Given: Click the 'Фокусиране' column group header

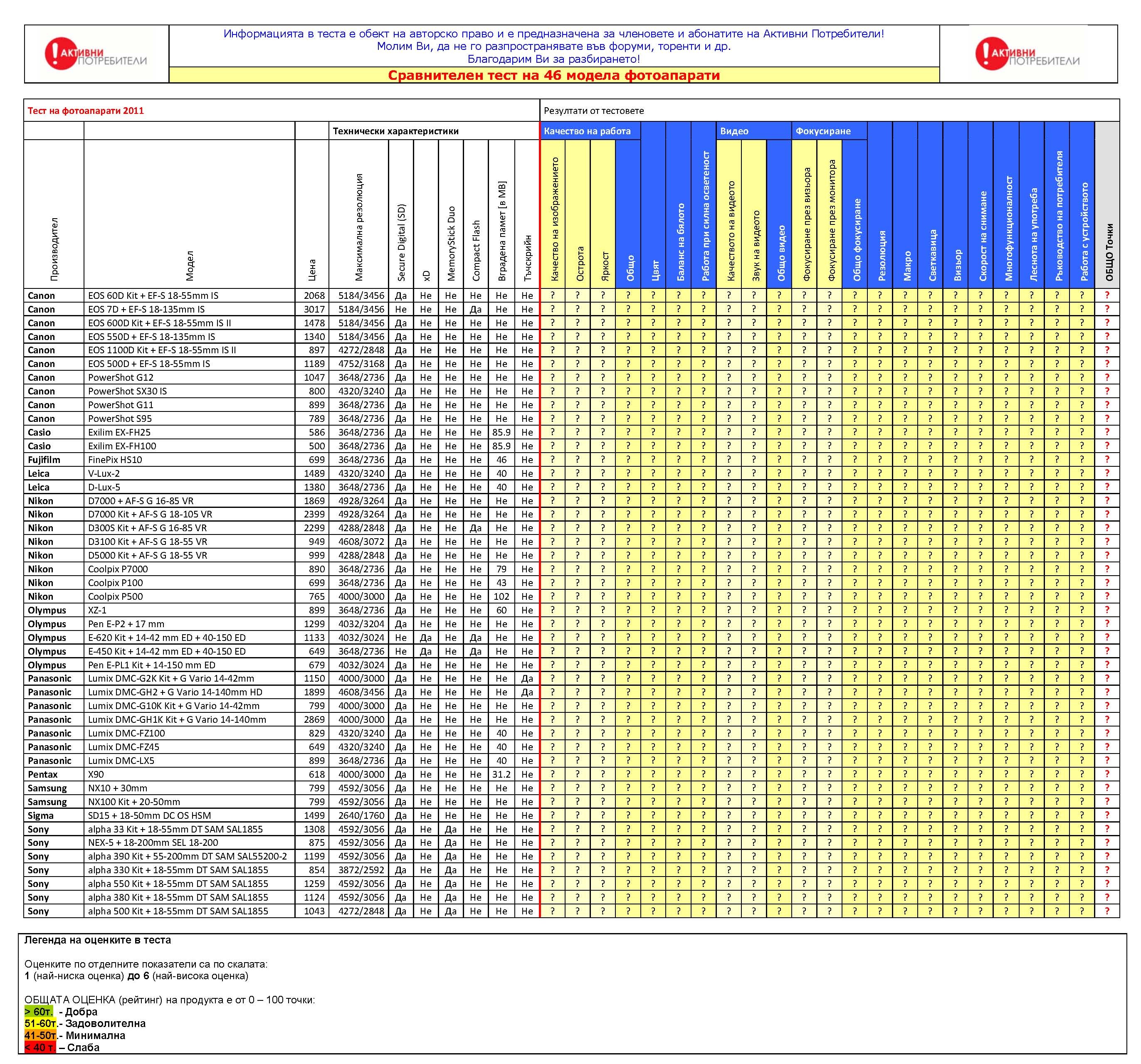Looking at the screenshot, I should click(822, 131).
